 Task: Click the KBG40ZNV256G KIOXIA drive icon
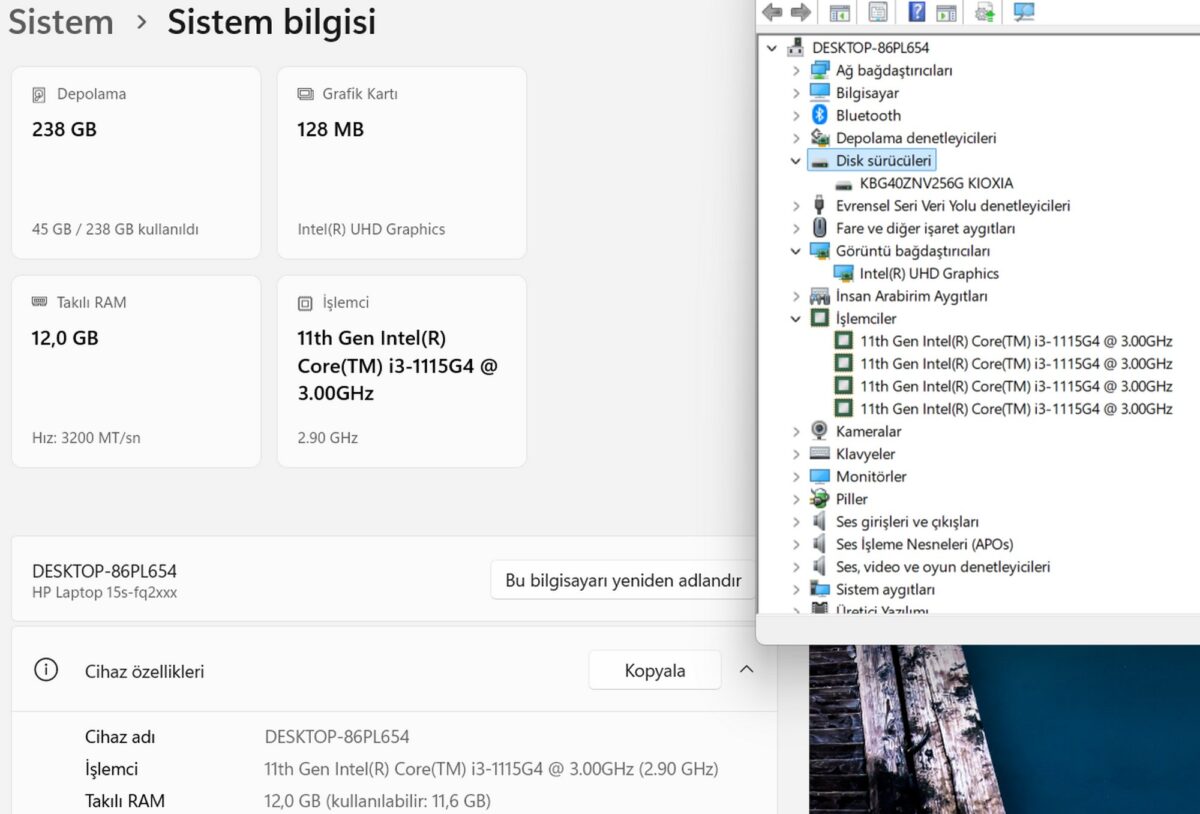tap(844, 183)
